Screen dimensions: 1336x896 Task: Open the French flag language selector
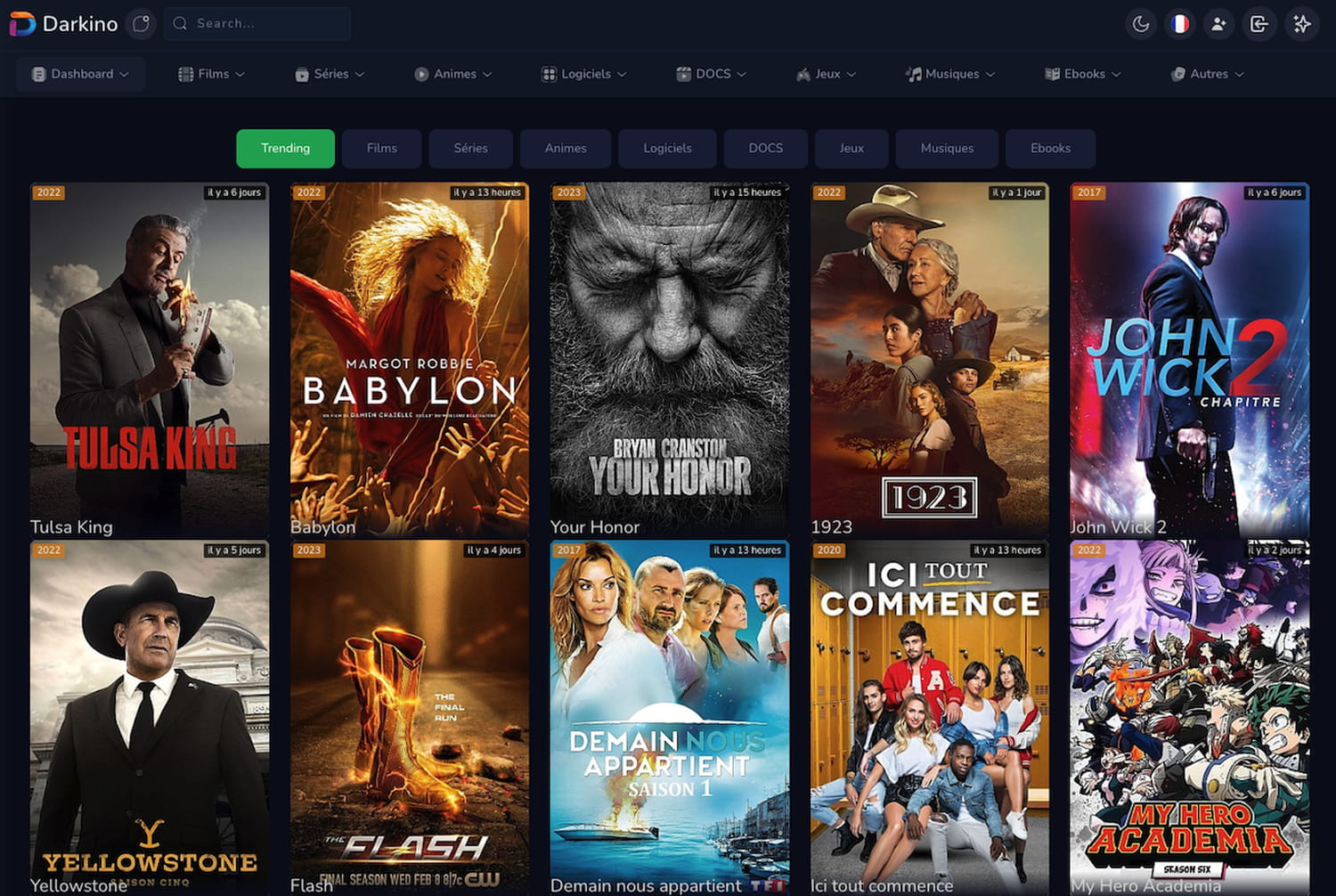(x=1180, y=24)
